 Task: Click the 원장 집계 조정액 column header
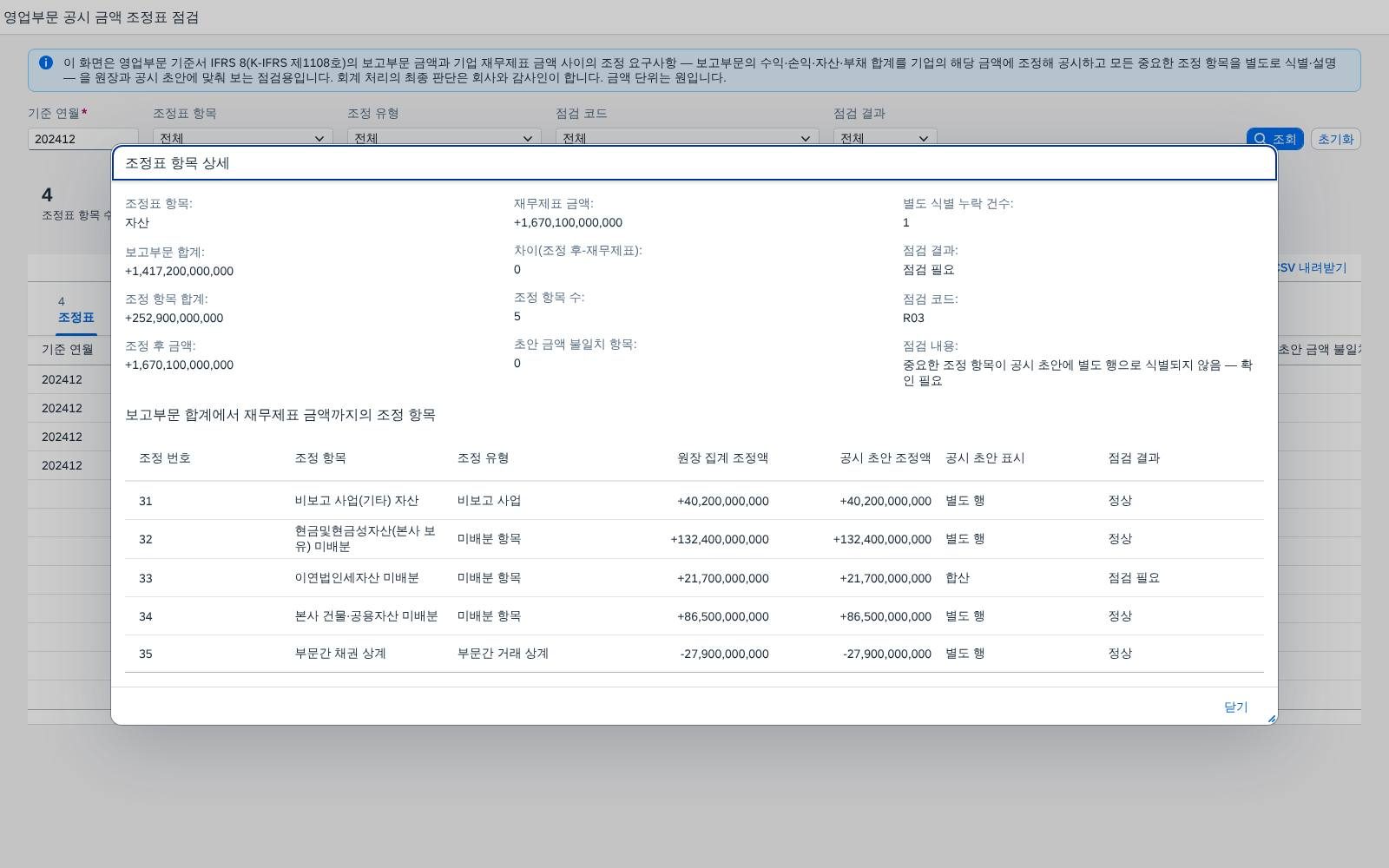pos(722,457)
